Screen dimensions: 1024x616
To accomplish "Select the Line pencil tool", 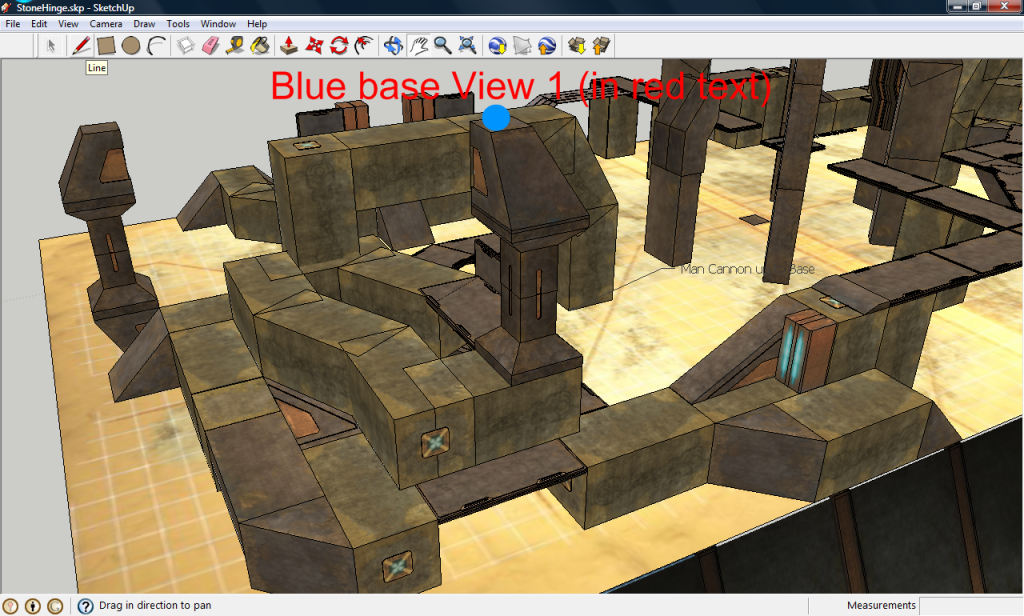I will click(x=81, y=46).
